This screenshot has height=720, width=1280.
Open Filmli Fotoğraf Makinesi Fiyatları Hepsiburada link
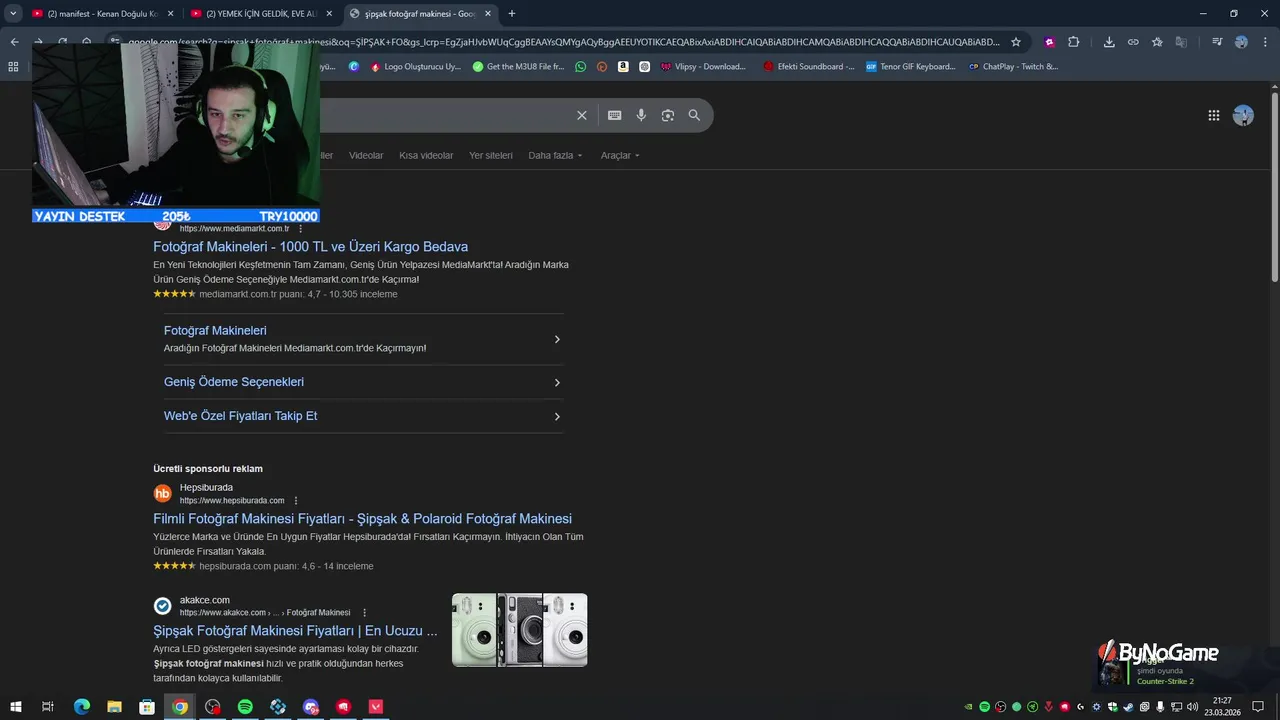pyautogui.click(x=362, y=519)
